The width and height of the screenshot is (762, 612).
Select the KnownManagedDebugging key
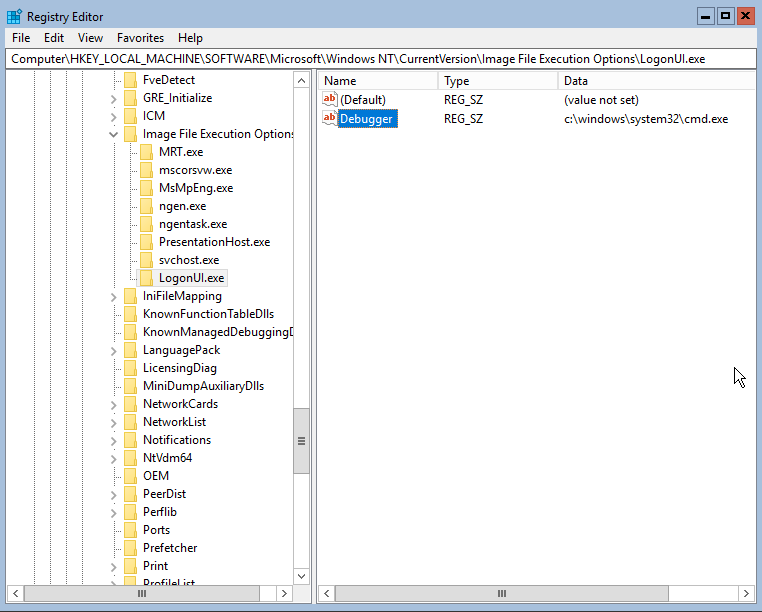pos(218,332)
